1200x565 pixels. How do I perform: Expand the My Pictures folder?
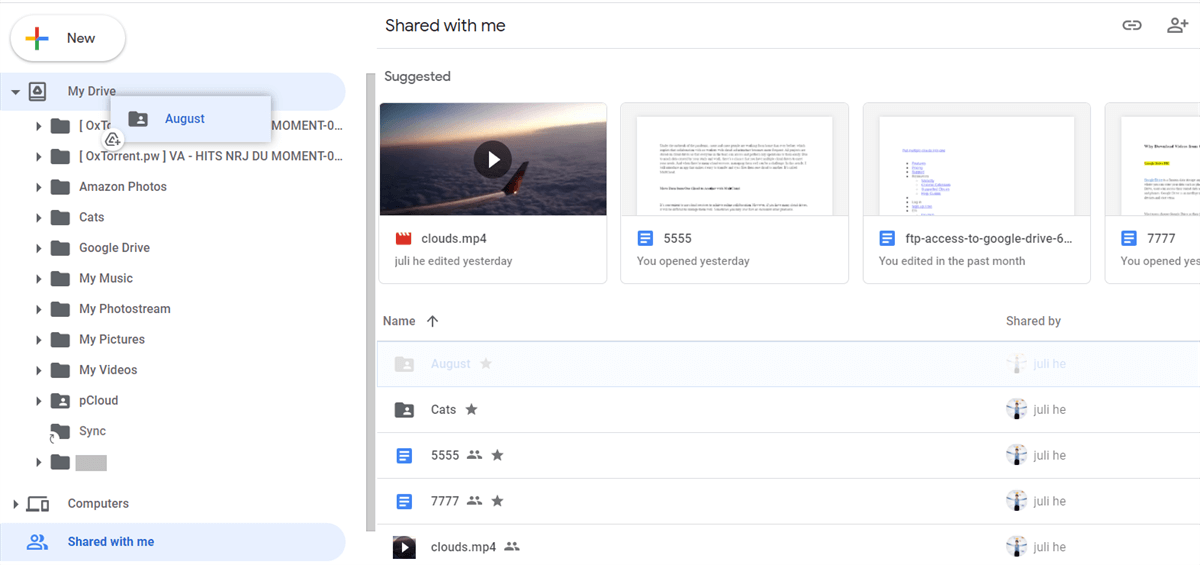point(39,340)
